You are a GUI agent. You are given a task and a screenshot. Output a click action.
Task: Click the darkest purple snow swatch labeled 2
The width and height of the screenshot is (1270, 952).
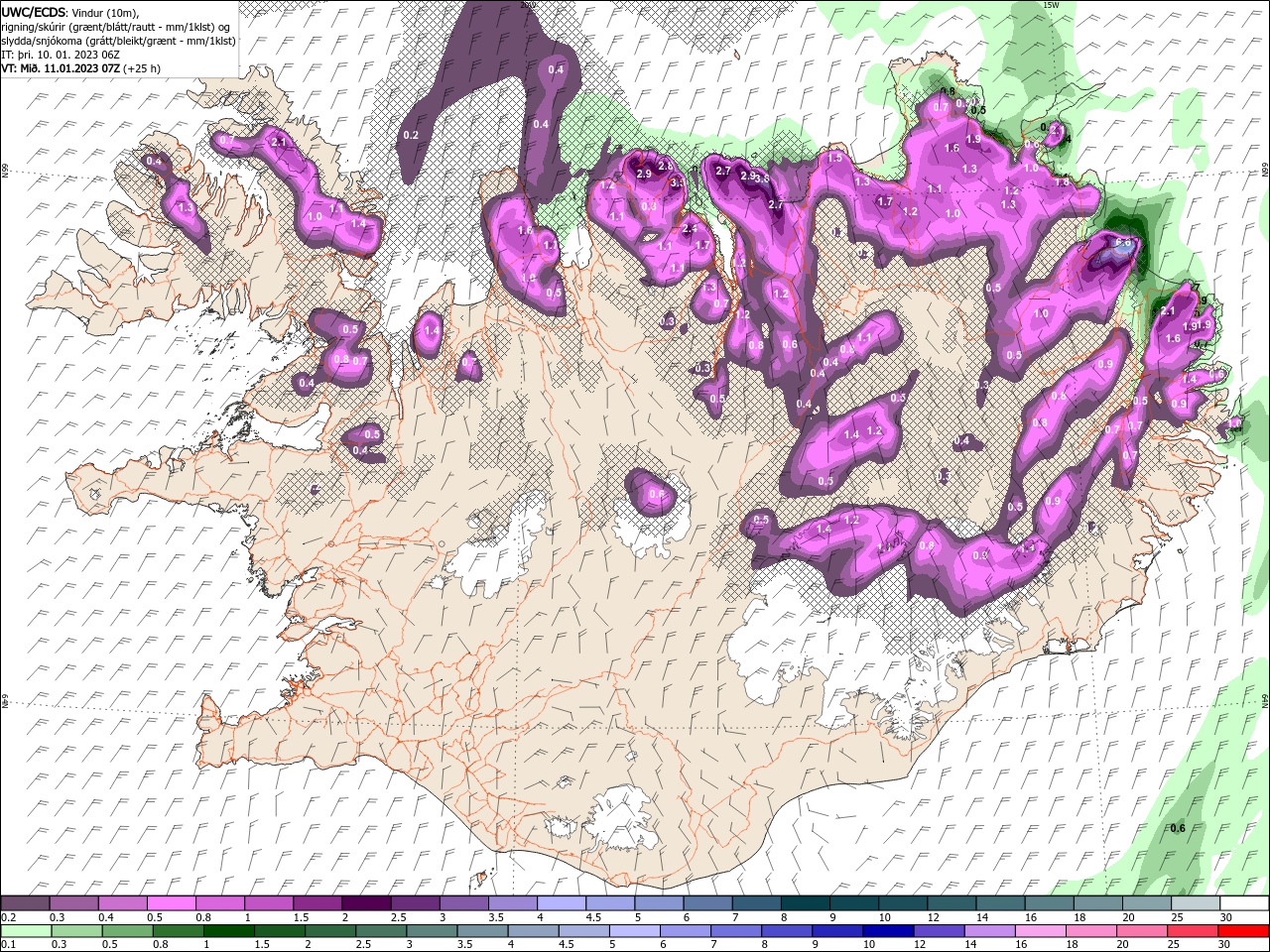point(365,903)
